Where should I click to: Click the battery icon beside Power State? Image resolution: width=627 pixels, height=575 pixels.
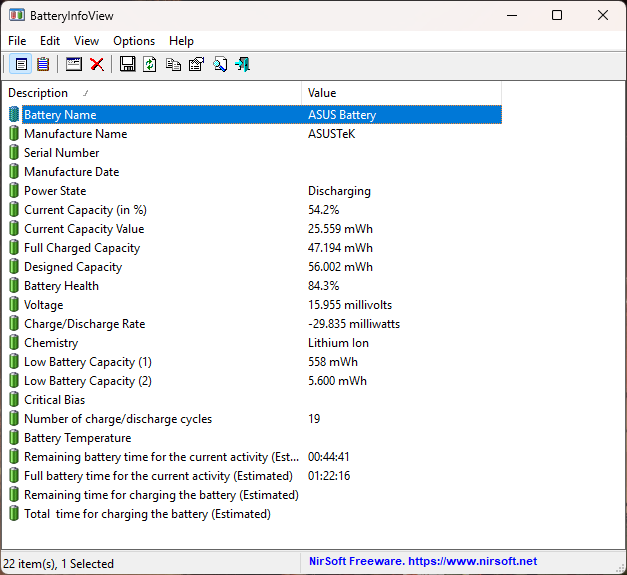(14, 190)
